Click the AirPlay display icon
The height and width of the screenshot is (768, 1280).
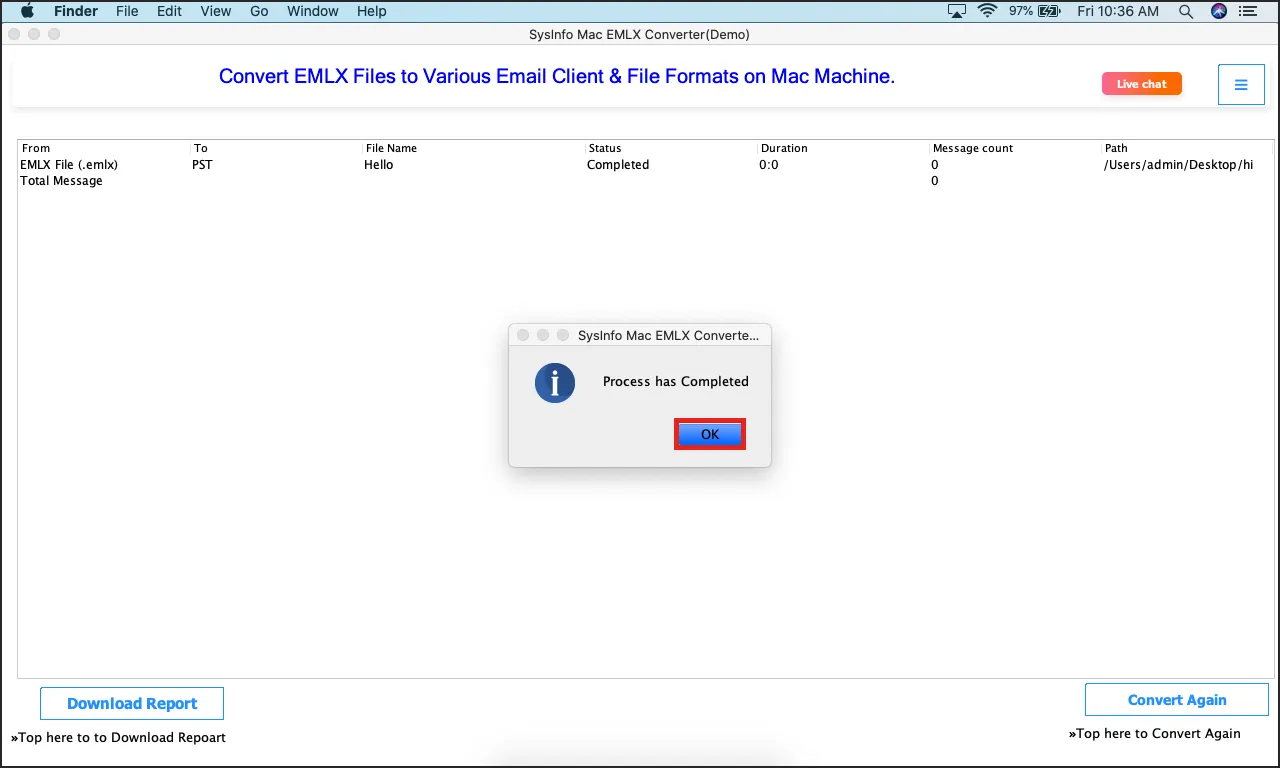click(x=957, y=11)
